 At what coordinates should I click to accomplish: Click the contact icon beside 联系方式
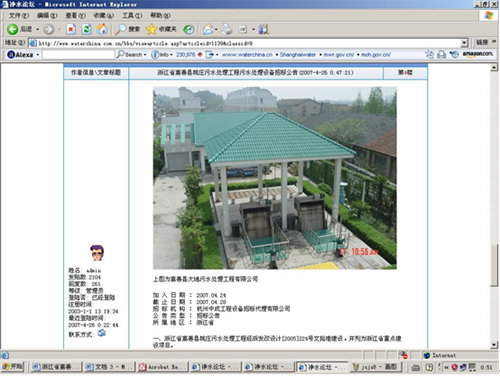coord(102,333)
